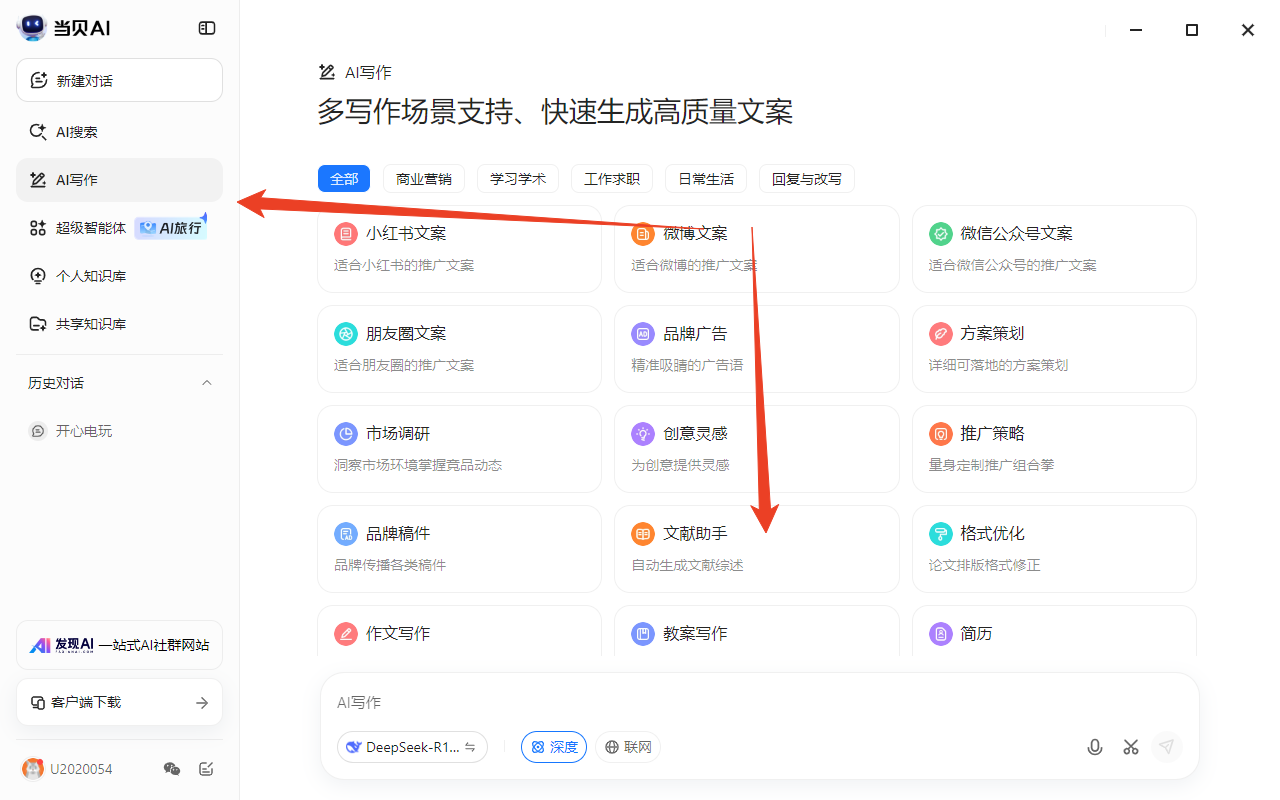
Task: Collapse the sidebar with the panel icon
Action: [x=207, y=28]
